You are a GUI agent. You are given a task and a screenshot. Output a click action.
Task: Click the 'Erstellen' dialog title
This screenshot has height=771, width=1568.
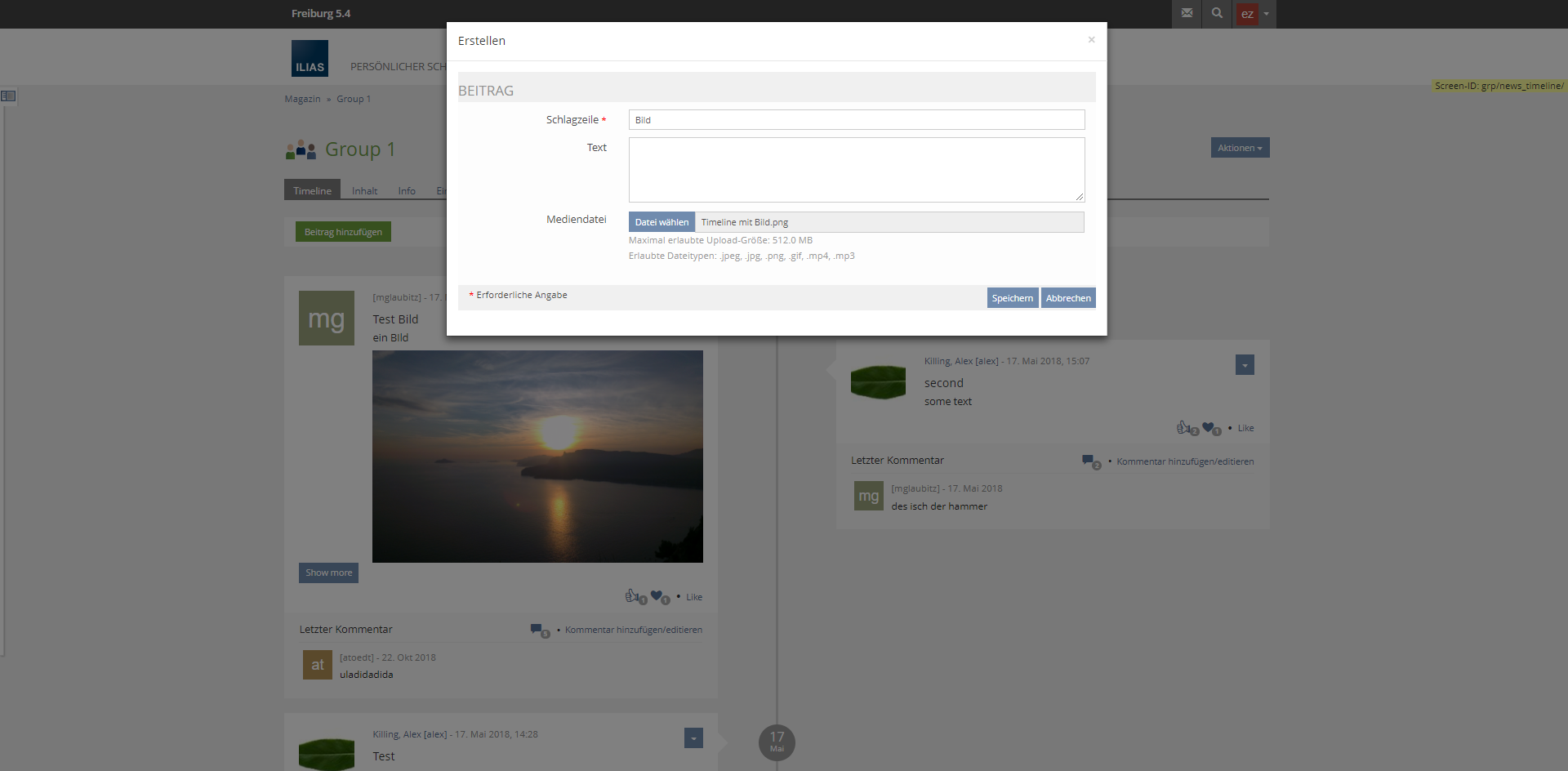point(482,41)
